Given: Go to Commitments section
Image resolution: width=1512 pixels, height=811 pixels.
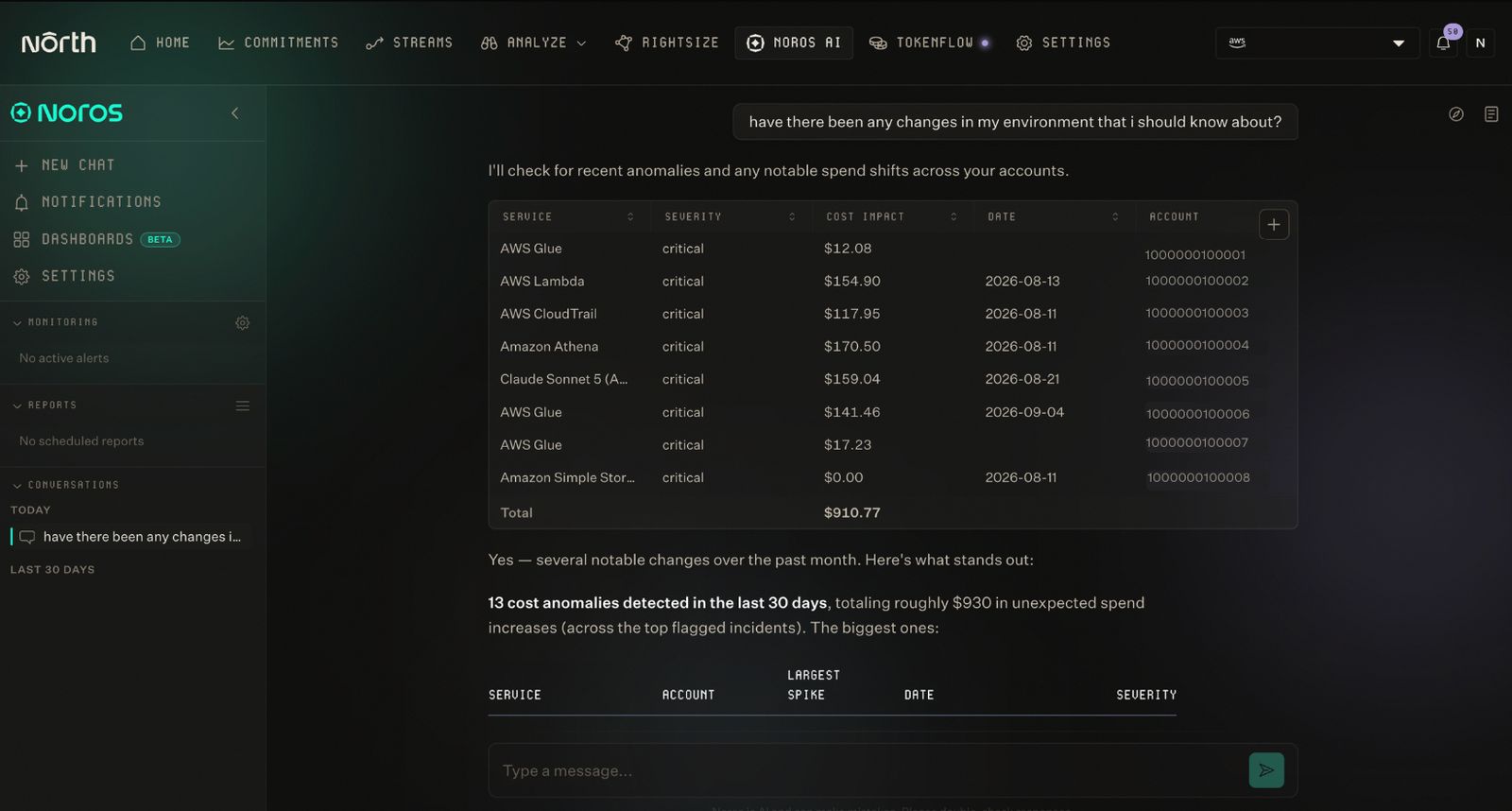Looking at the screenshot, I should 278,43.
